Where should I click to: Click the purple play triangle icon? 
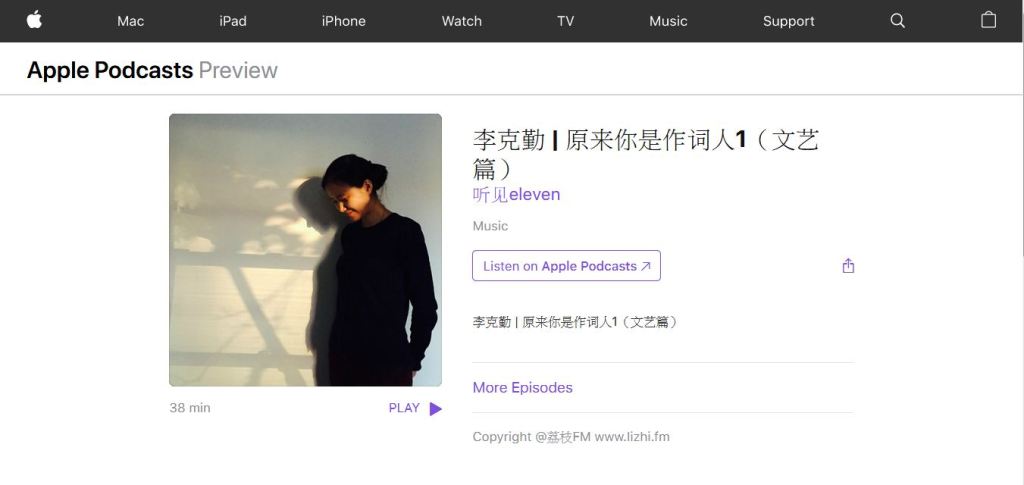tap(436, 409)
